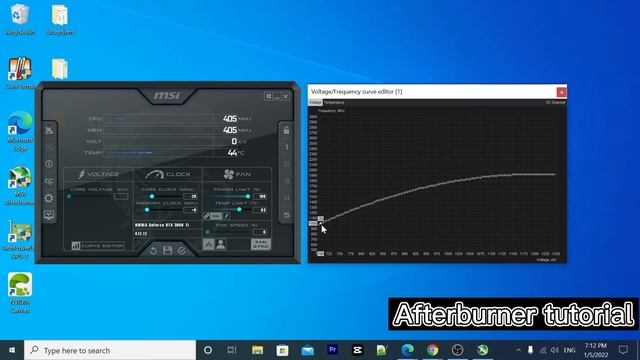Reset Afterburner settings to default

pyautogui.click(x=153, y=251)
